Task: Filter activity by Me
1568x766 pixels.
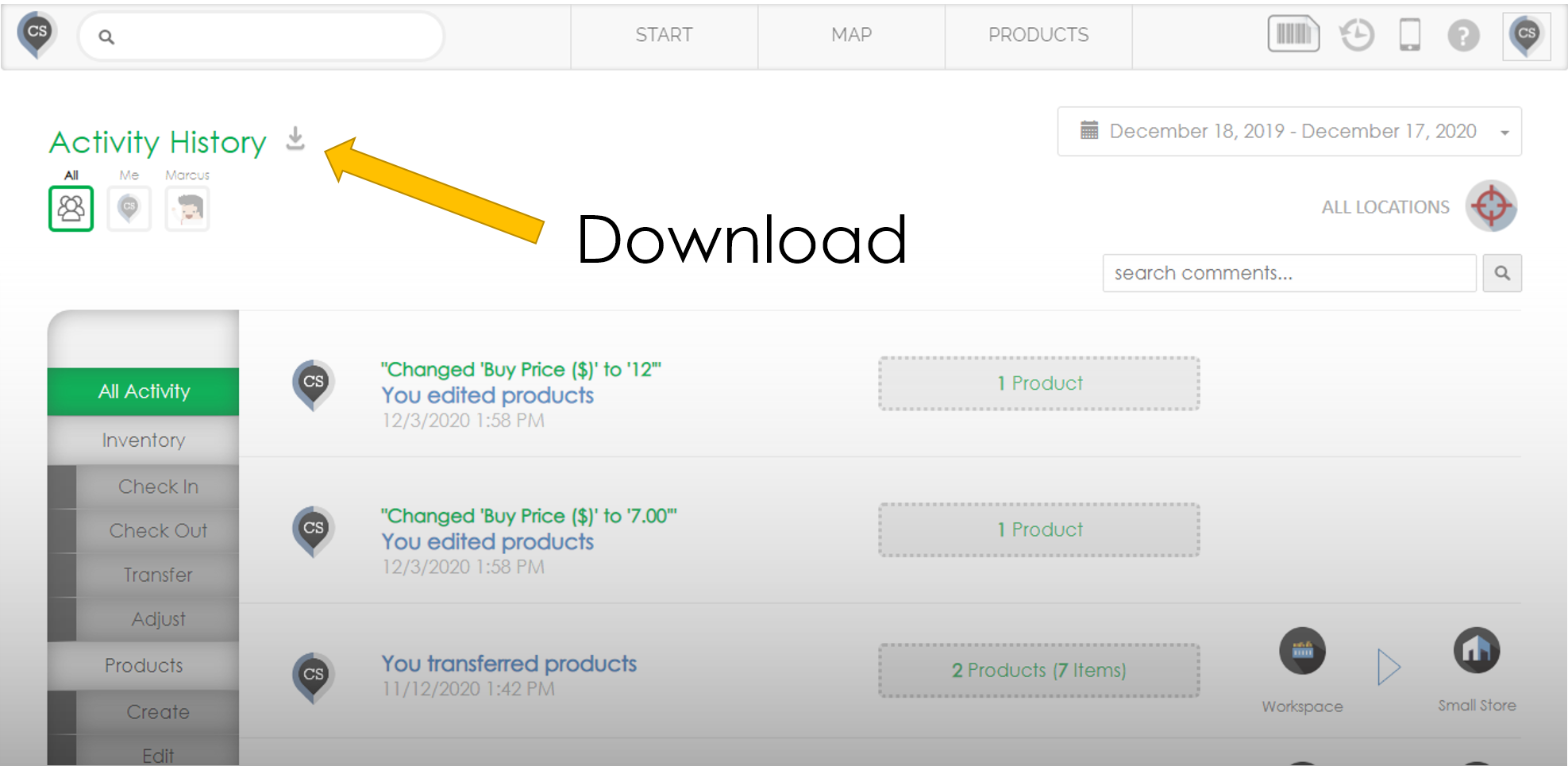Action: tap(129, 208)
